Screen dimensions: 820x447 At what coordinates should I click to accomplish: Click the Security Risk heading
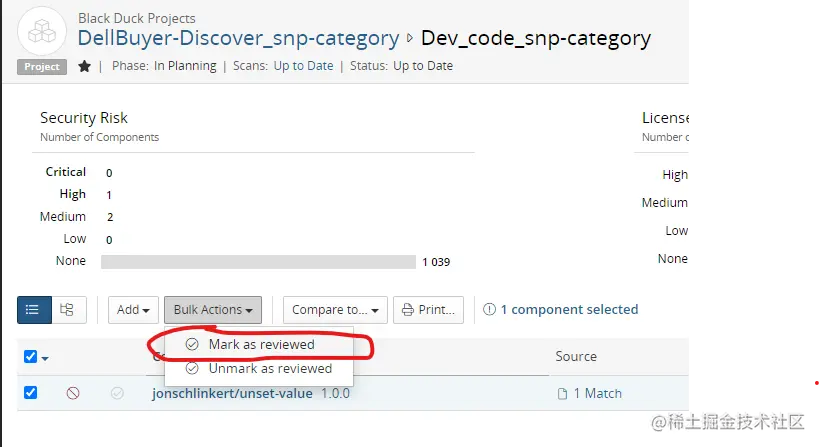(84, 118)
